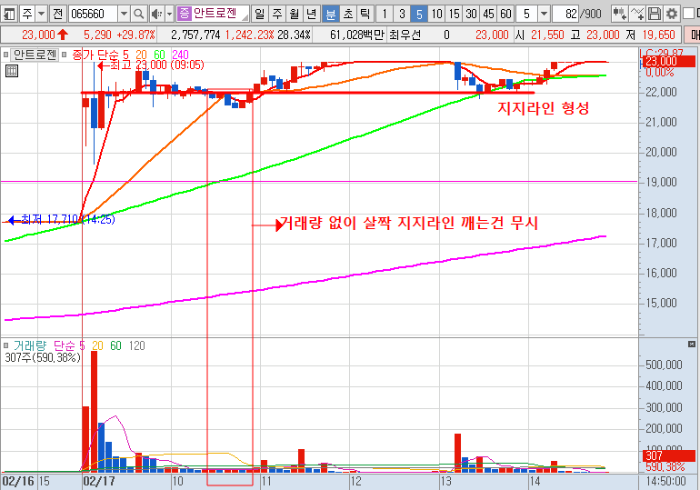
Task: Select the 60-period moving average legend
Action: pyautogui.click(x=159, y=55)
